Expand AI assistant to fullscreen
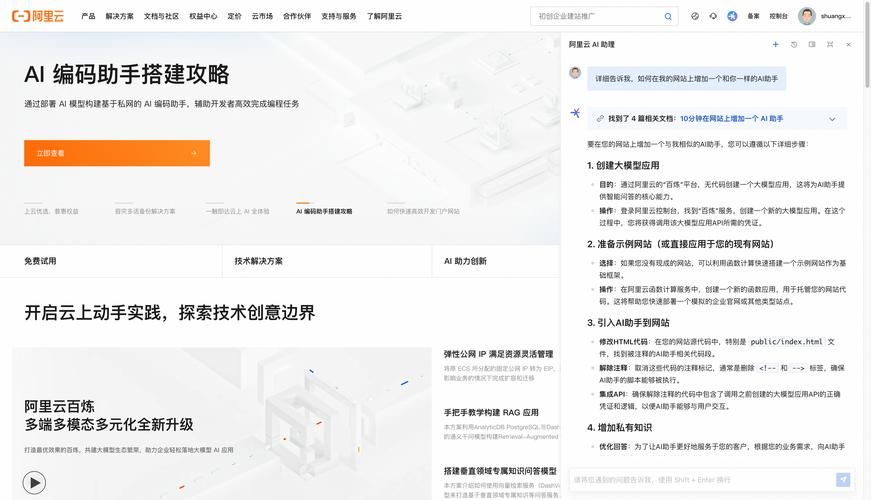The height and width of the screenshot is (500, 871). [830, 44]
